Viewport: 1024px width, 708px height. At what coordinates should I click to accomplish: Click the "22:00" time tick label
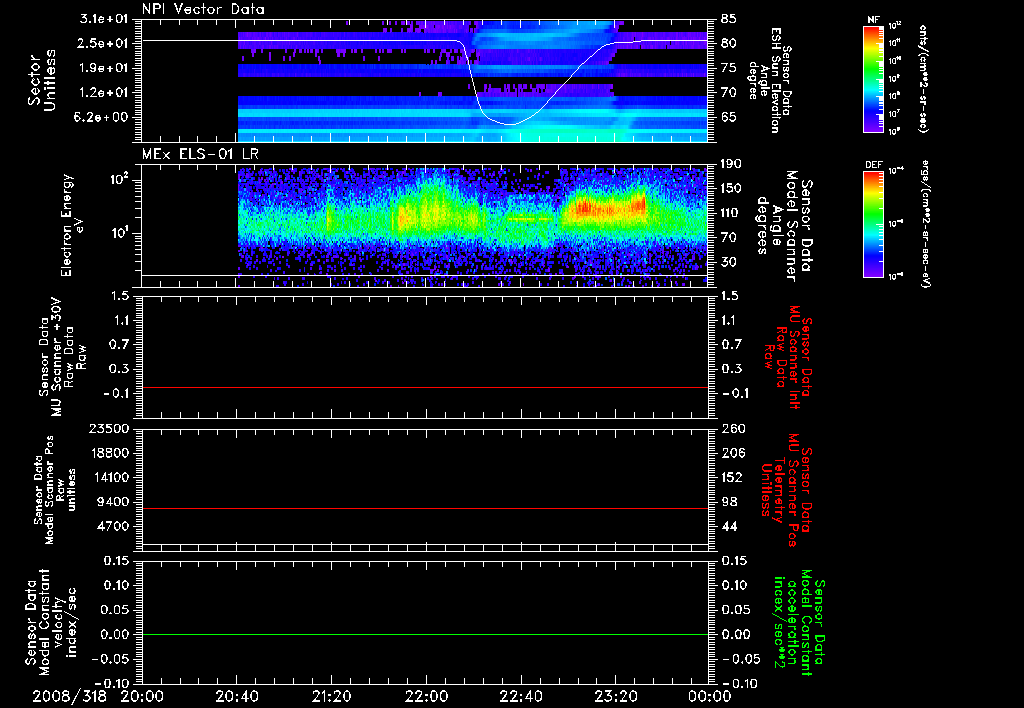[426, 697]
